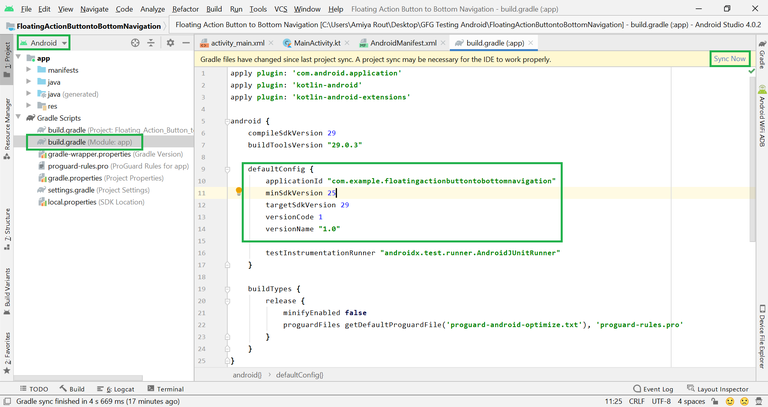Open the Android project view dropdown
The width and height of the screenshot is (768, 407).
click(x=44, y=43)
